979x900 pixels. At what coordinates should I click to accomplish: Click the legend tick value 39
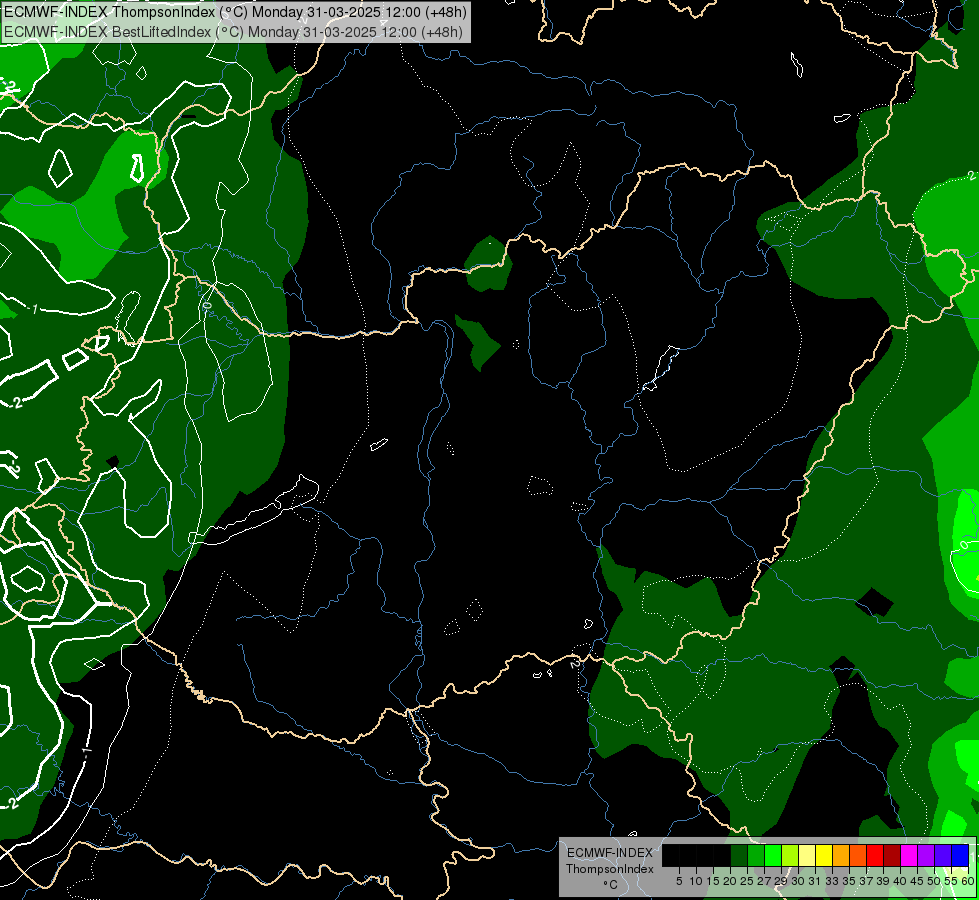882,881
